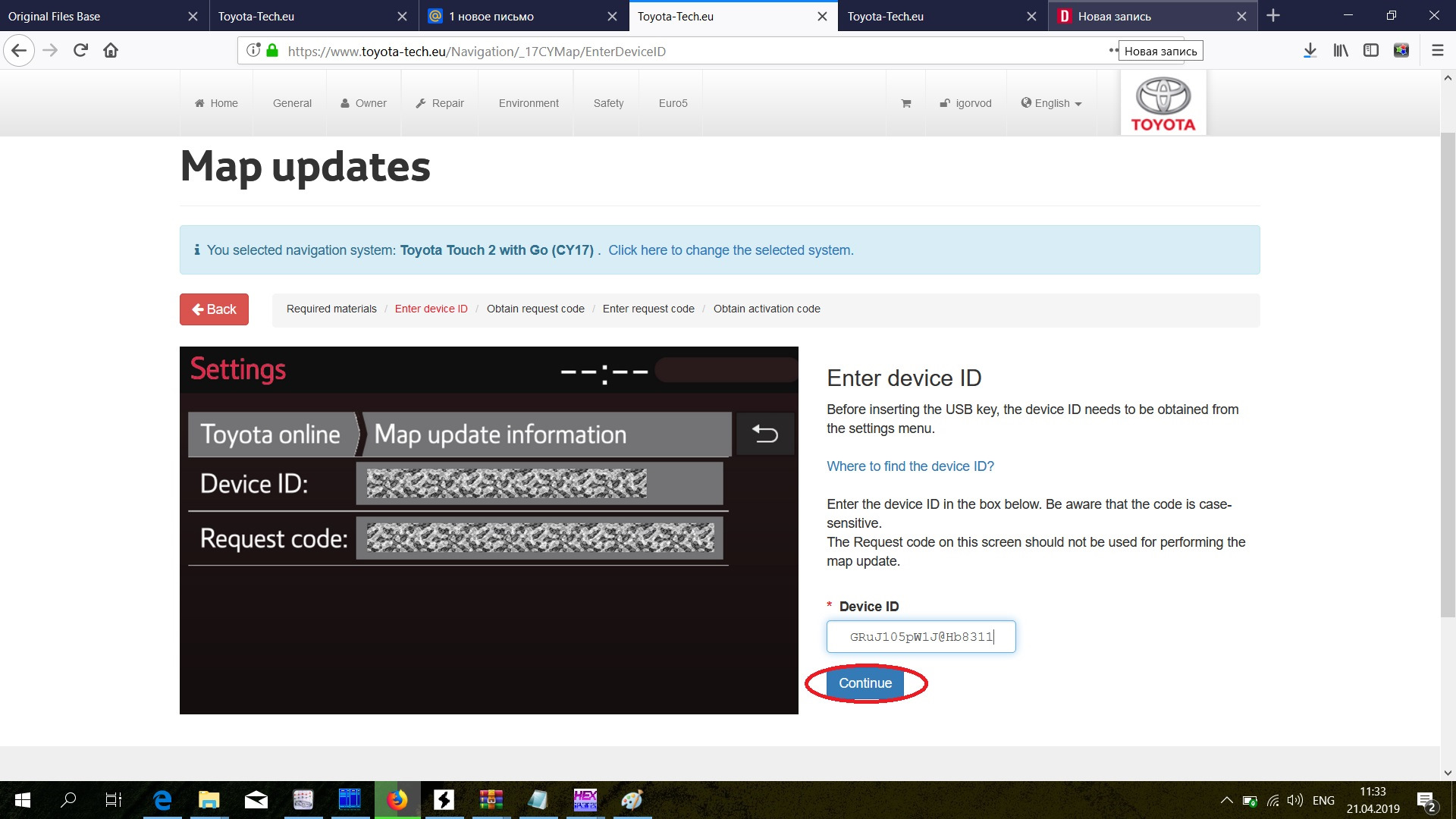This screenshot has height=819, width=1456.
Task: Go back with browser back arrow
Action: pyautogui.click(x=19, y=51)
